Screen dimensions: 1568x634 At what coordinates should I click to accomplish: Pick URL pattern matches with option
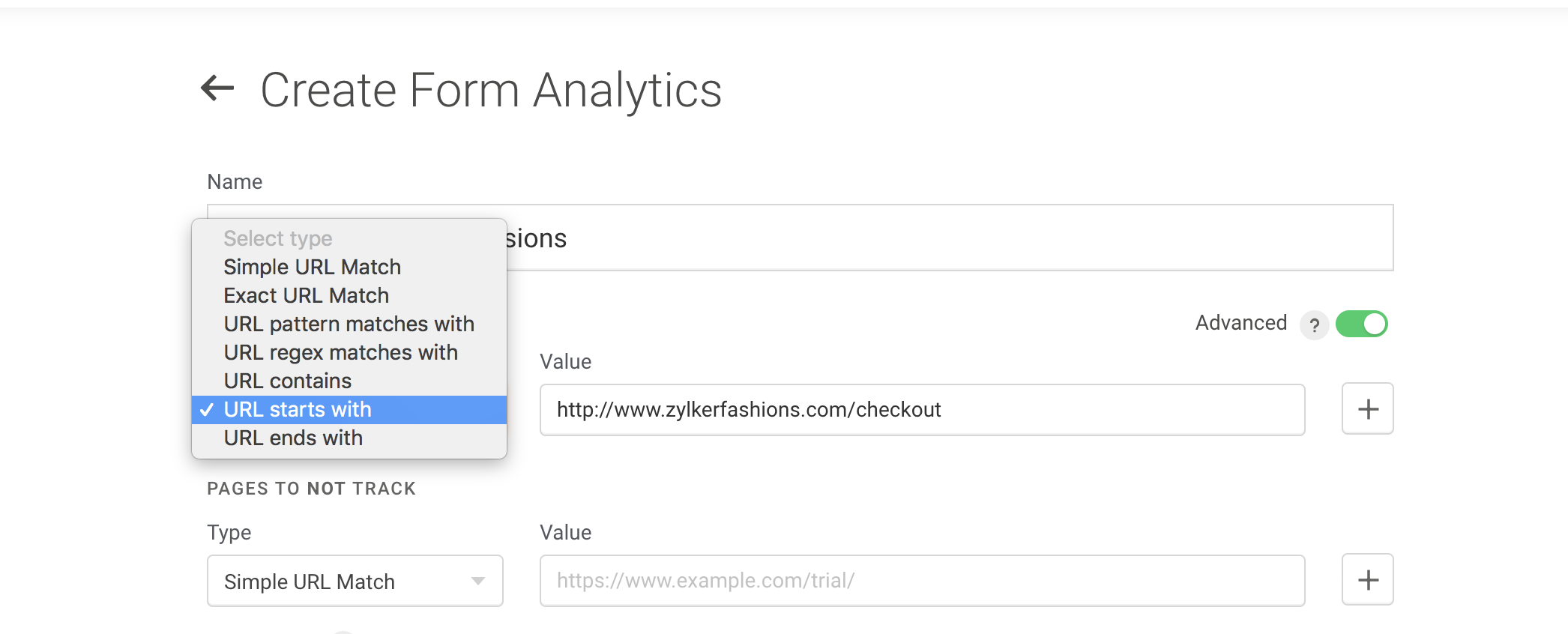click(349, 324)
